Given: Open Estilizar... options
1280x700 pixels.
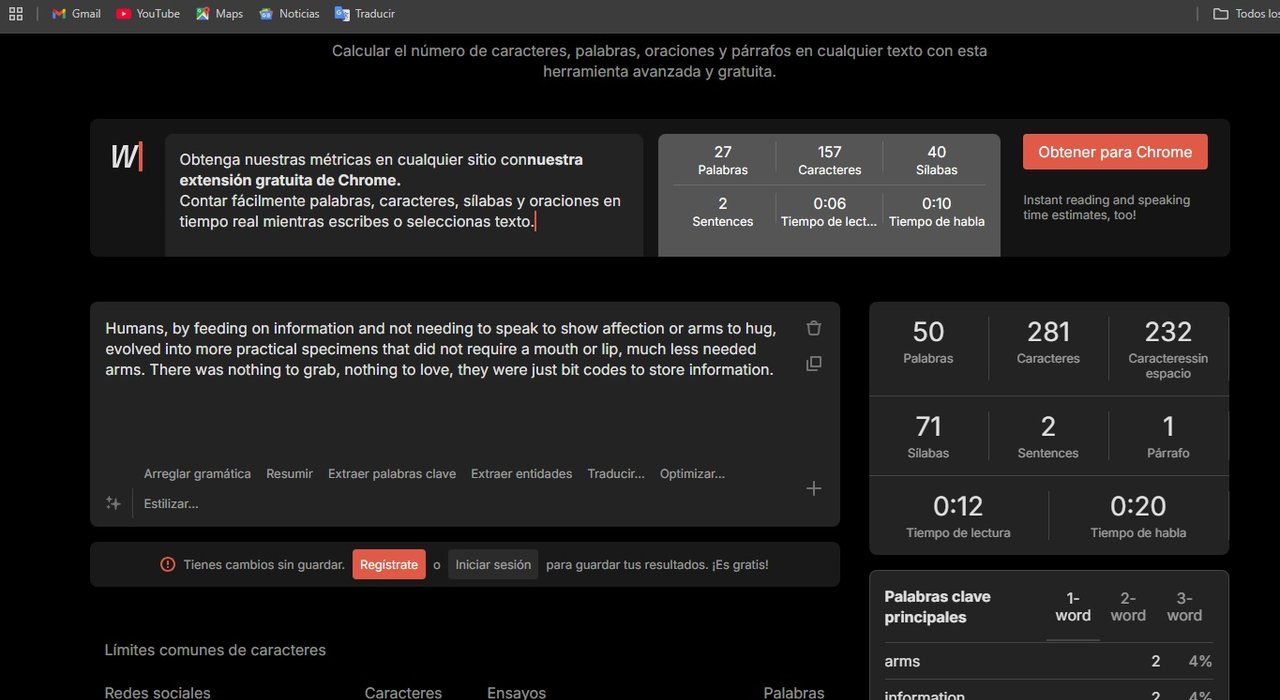Looking at the screenshot, I should click(x=171, y=504).
